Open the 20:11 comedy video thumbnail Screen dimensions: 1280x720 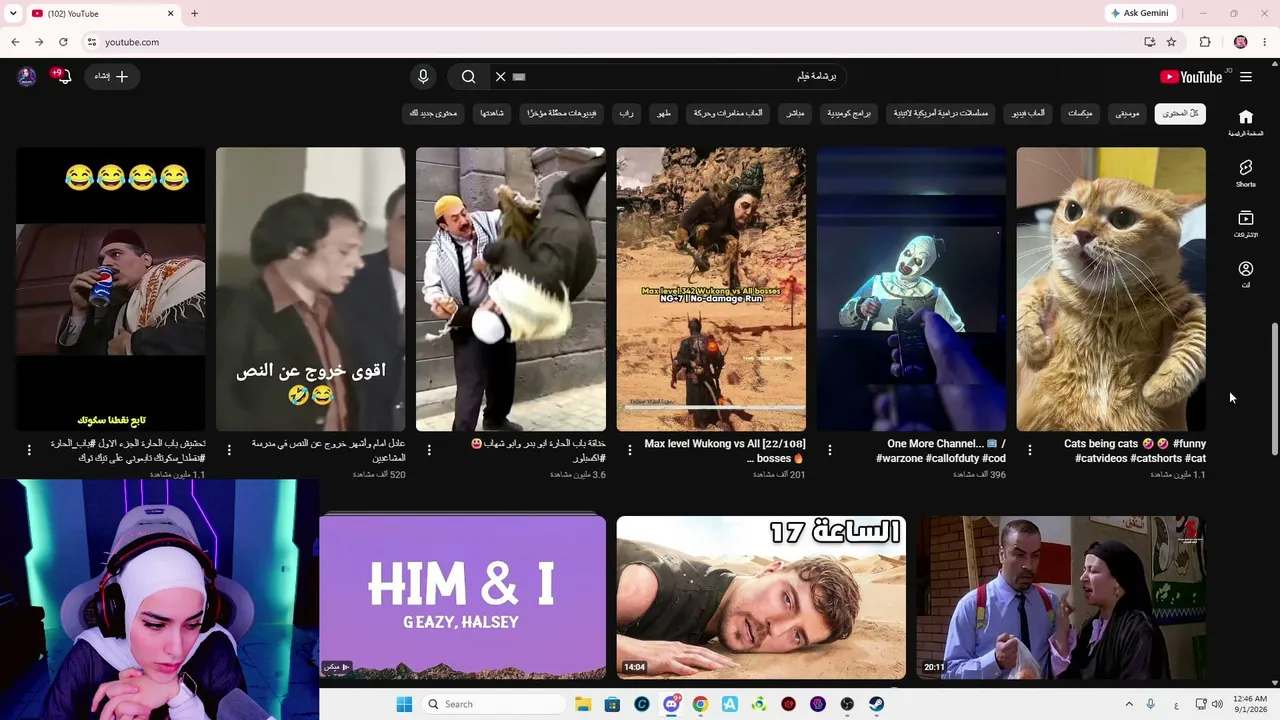[1061, 598]
